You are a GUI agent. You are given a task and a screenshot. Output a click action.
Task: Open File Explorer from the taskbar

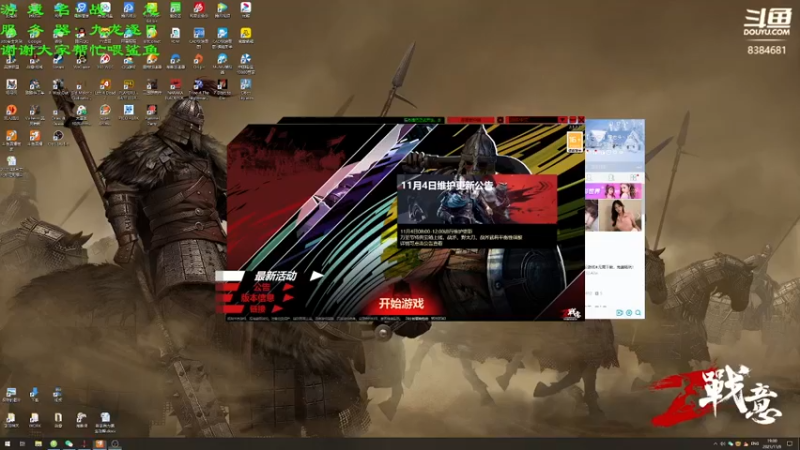[38, 444]
